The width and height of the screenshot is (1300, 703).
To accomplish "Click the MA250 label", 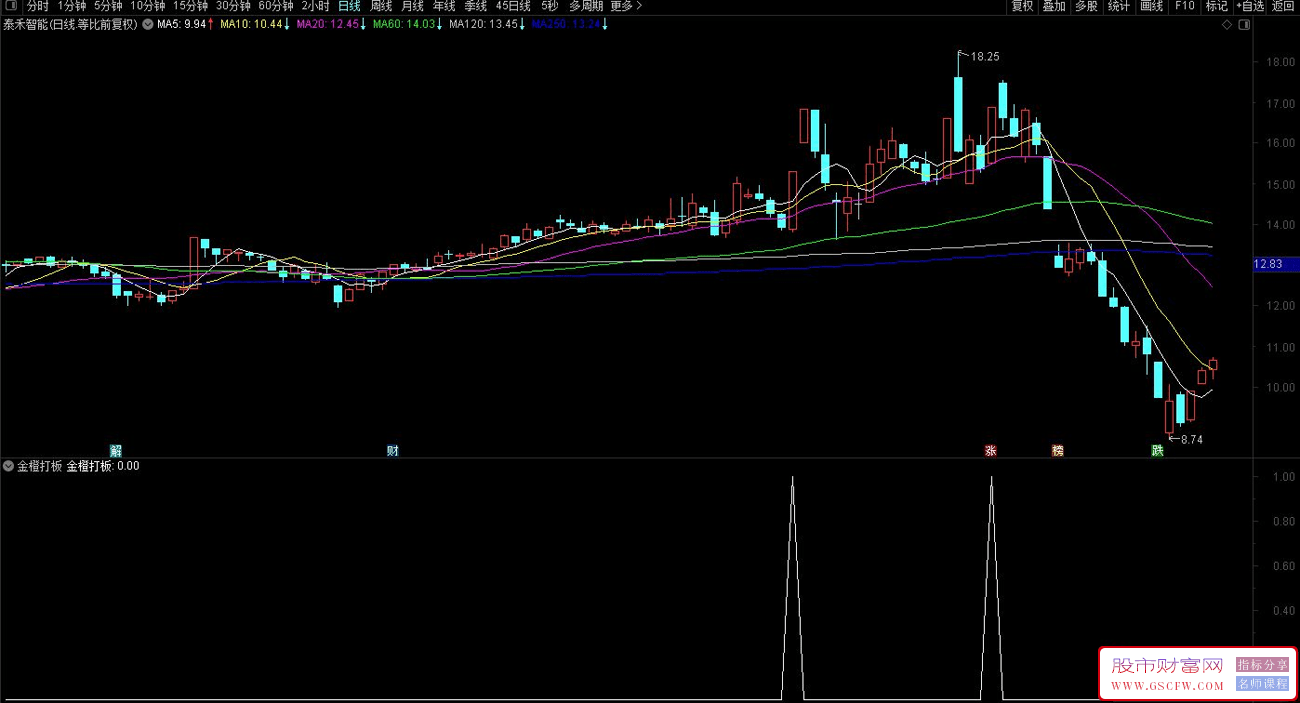I will tap(569, 24).
